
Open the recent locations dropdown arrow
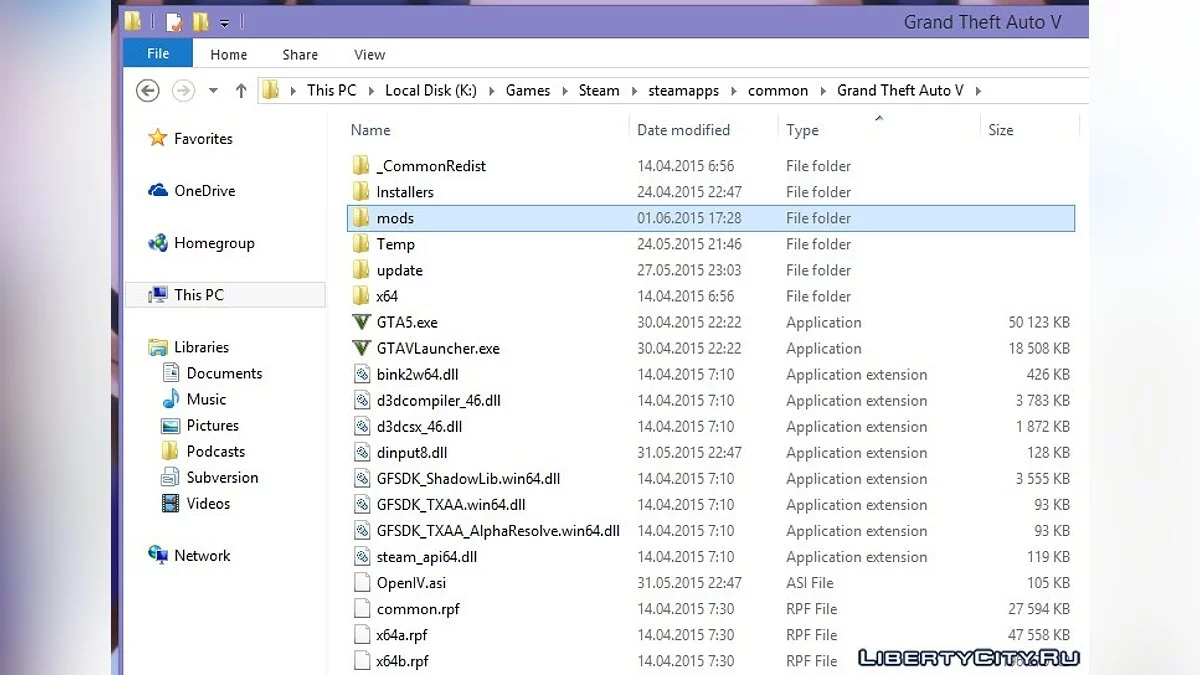click(213, 91)
